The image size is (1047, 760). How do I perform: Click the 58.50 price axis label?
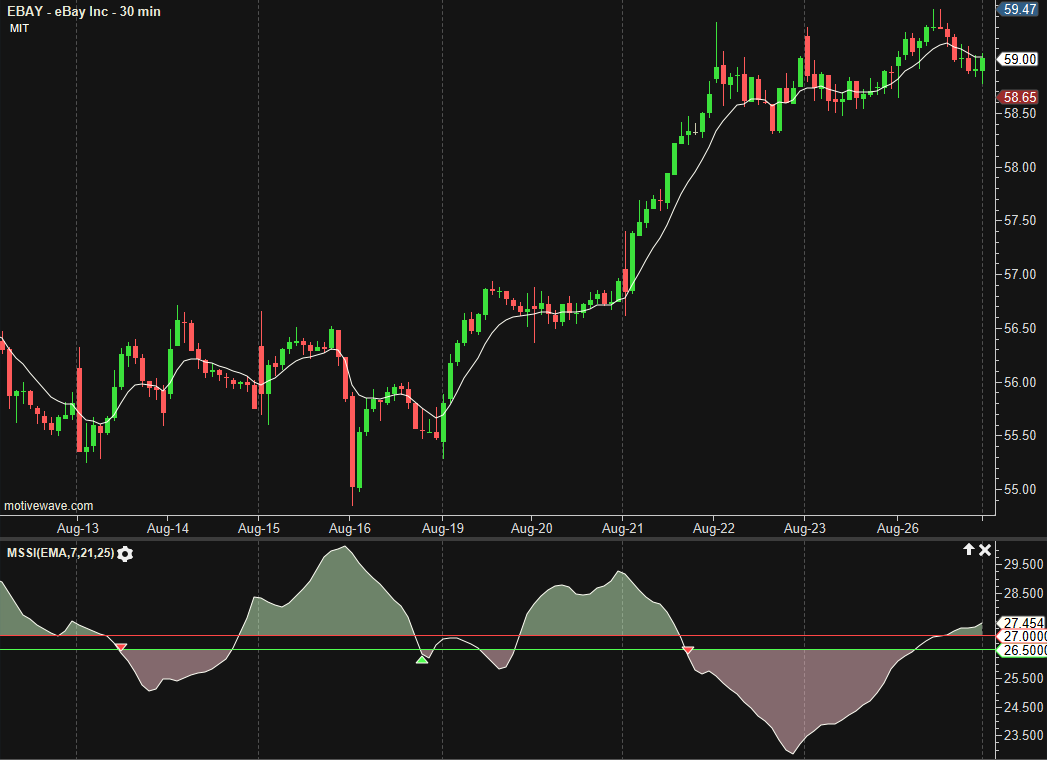click(x=1020, y=114)
